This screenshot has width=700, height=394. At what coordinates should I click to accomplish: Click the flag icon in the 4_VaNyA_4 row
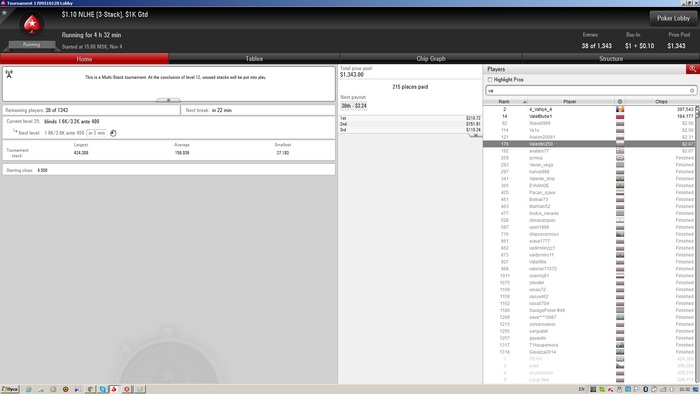point(620,109)
